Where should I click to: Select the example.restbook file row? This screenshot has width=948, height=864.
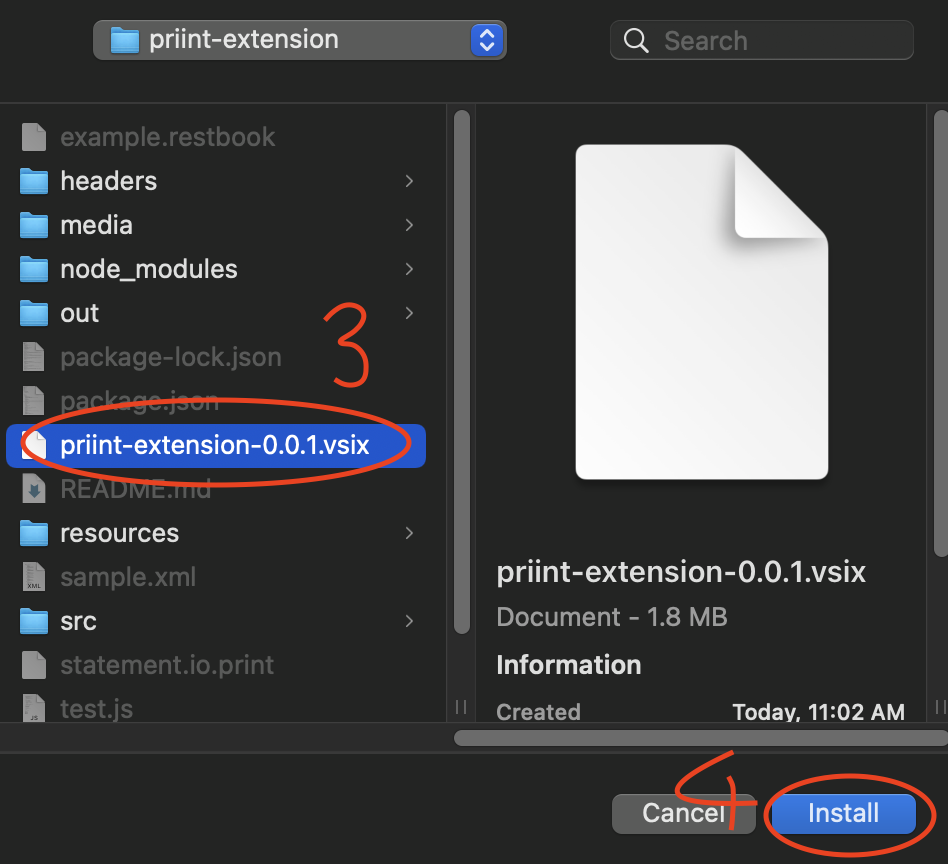216,137
